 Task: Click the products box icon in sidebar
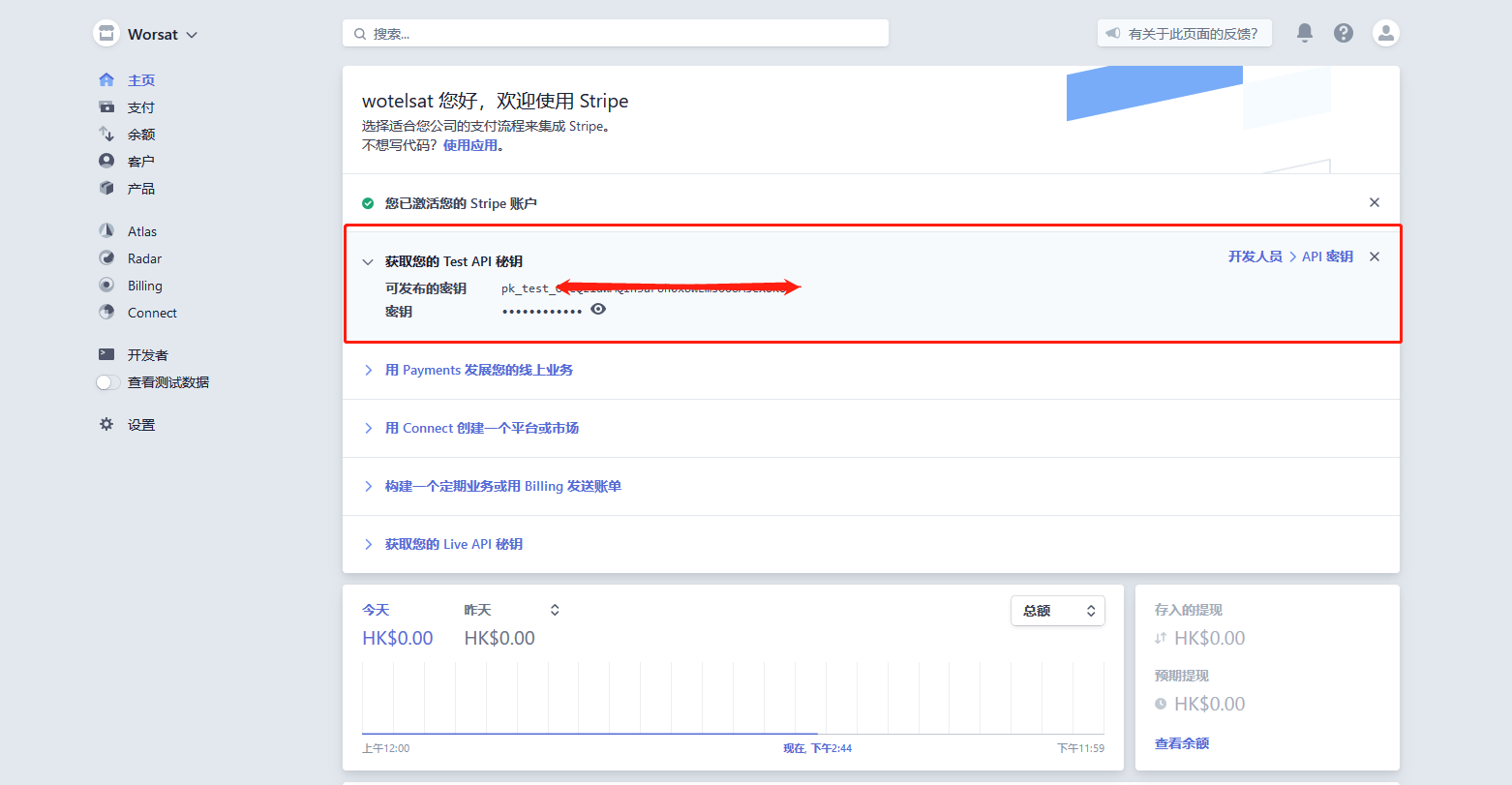(x=106, y=188)
